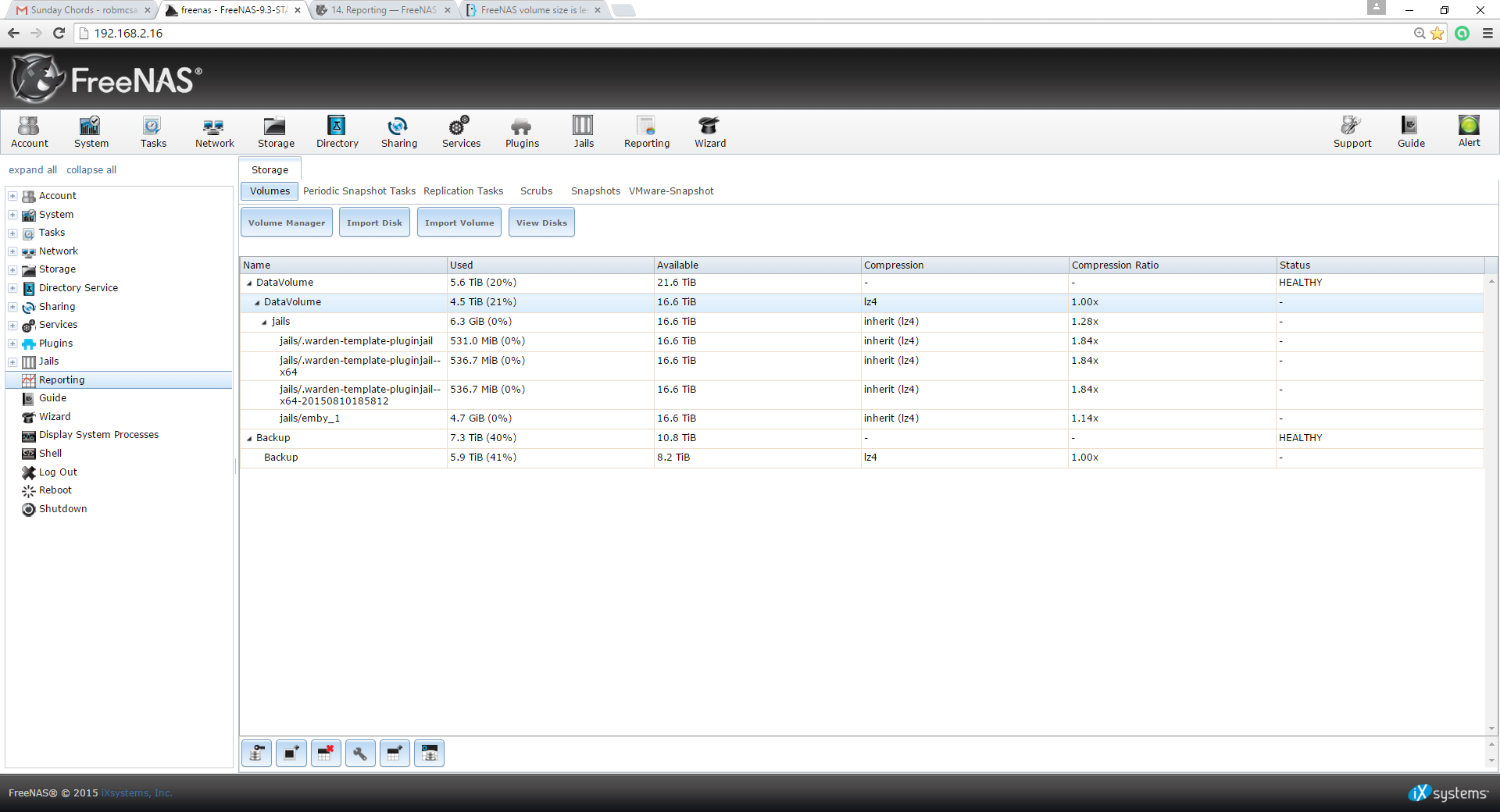Open the Account toolbar icon
The image size is (1500, 812).
(30, 132)
